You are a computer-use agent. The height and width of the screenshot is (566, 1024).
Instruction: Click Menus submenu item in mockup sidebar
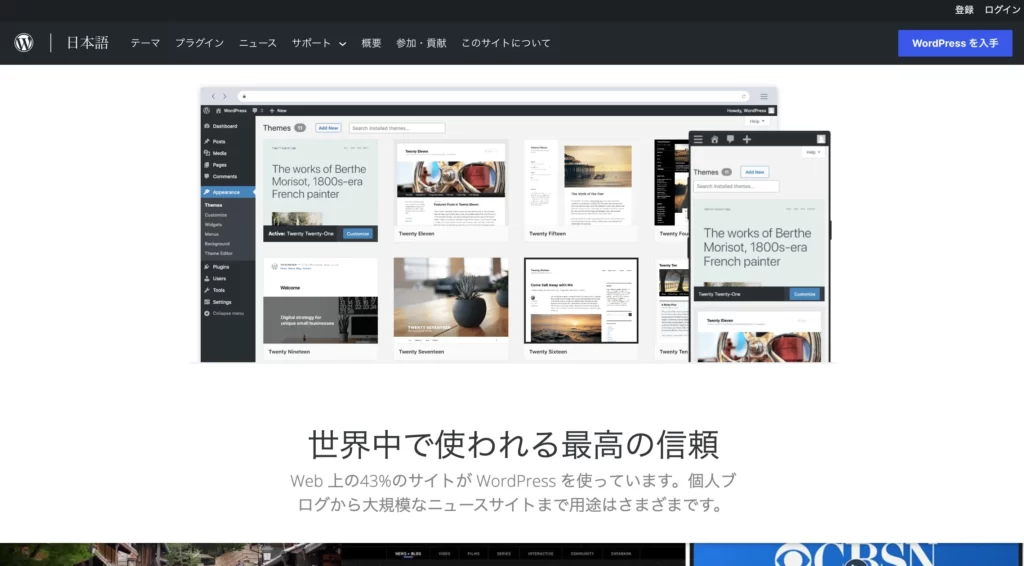[x=212, y=234]
